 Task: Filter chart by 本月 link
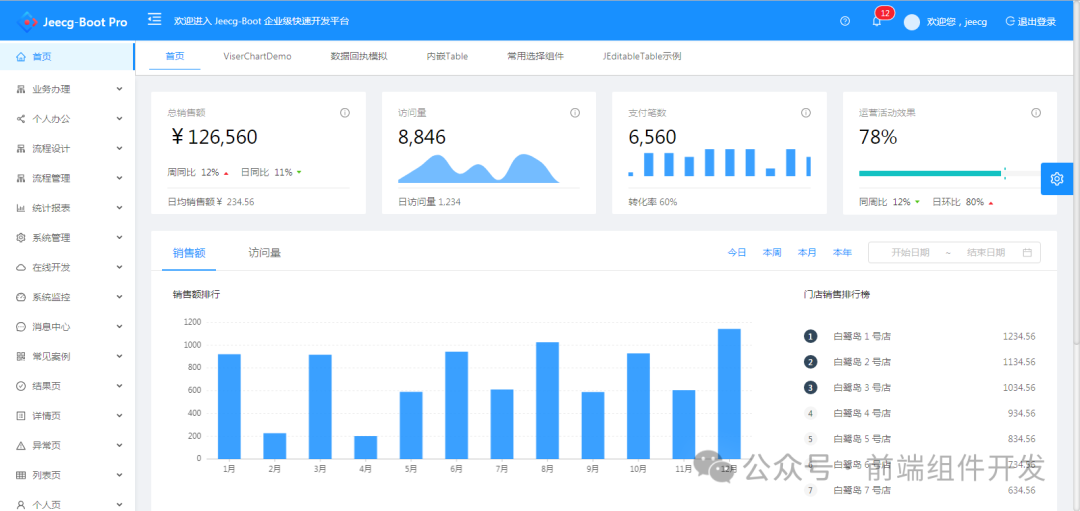806,253
